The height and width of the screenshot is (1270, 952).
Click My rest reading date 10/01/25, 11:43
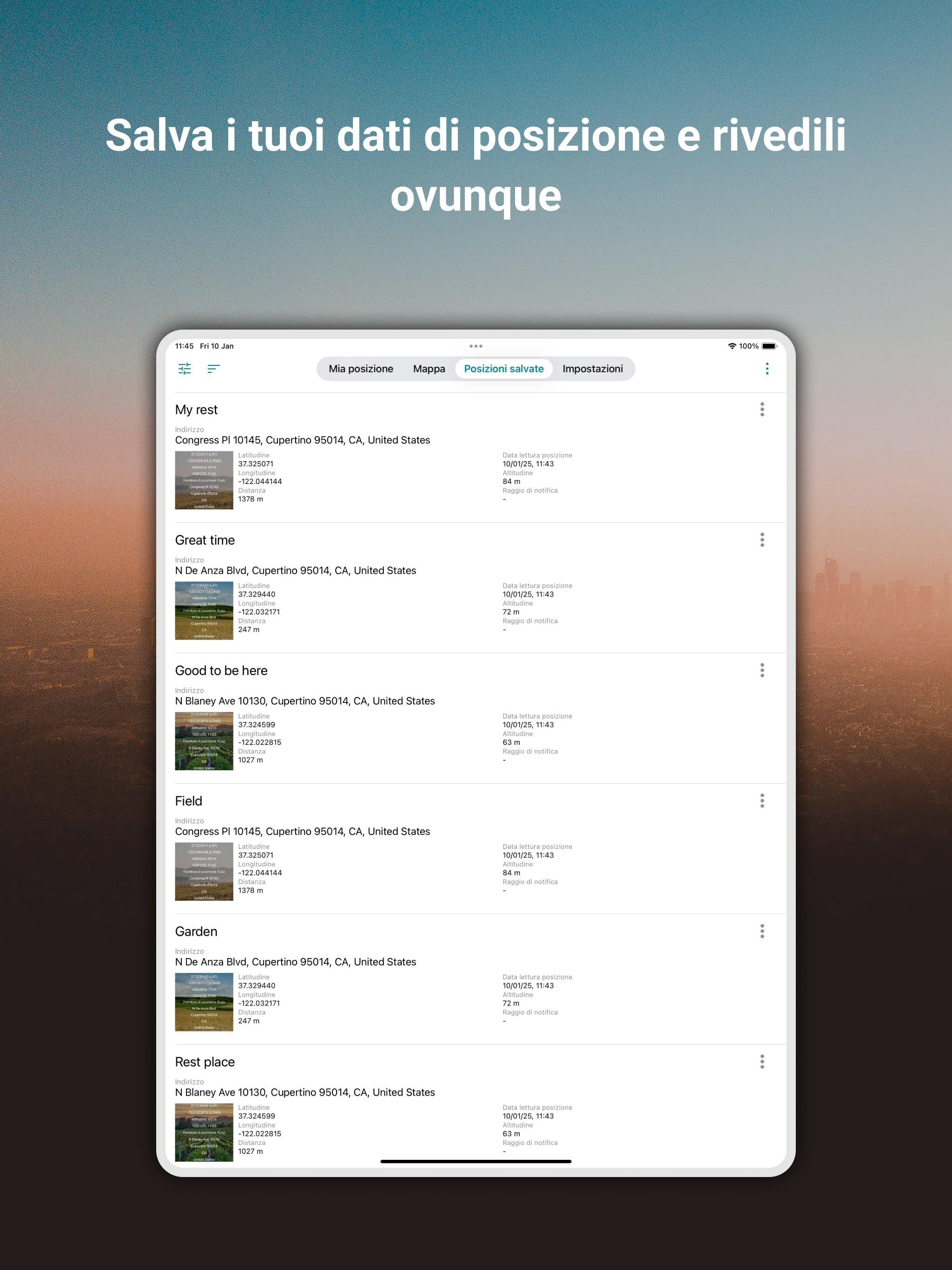528,464
